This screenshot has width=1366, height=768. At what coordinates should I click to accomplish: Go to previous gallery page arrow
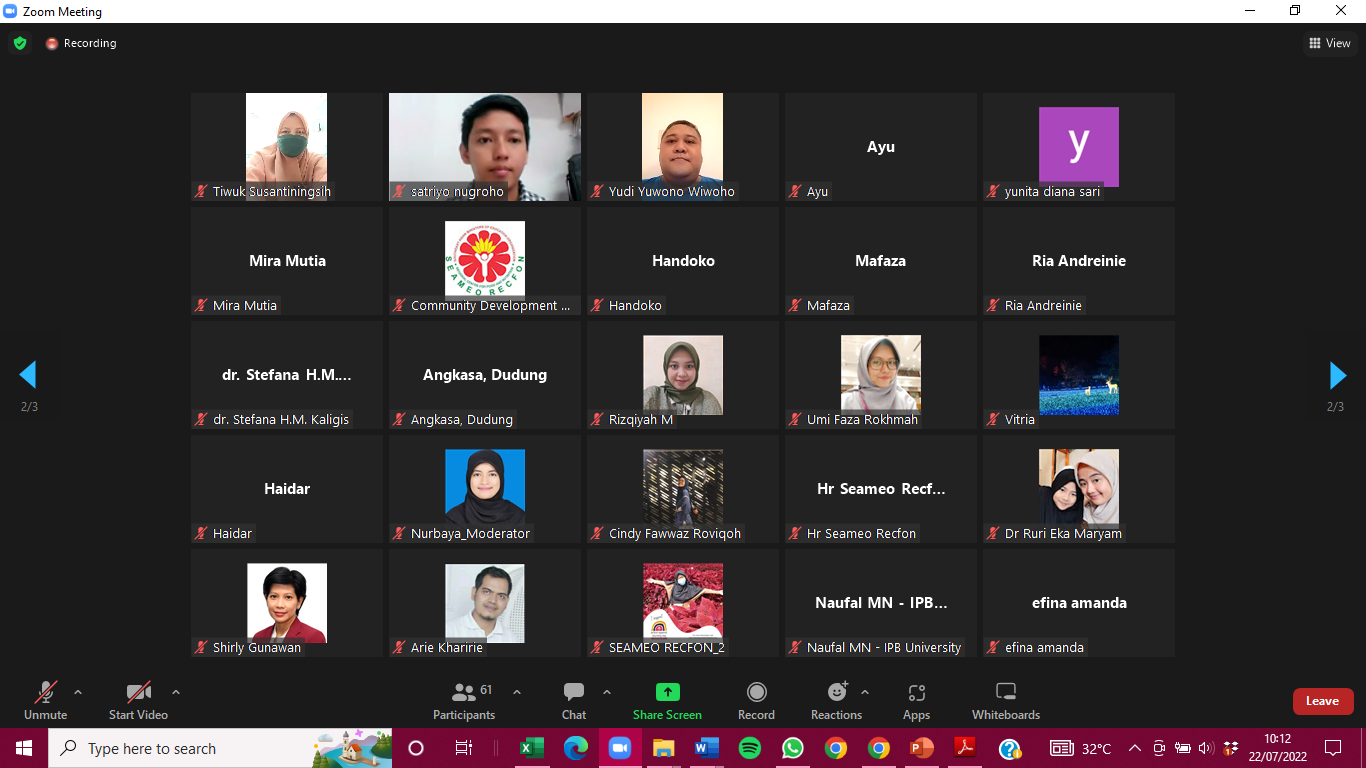tap(28, 375)
